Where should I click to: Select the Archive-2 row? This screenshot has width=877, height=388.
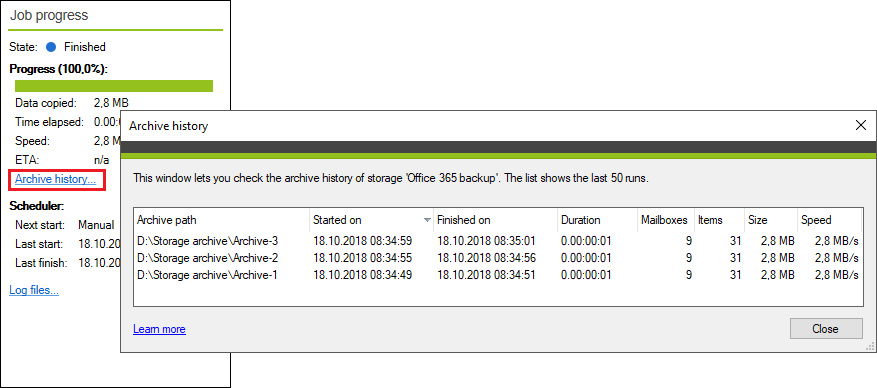(x=498, y=258)
